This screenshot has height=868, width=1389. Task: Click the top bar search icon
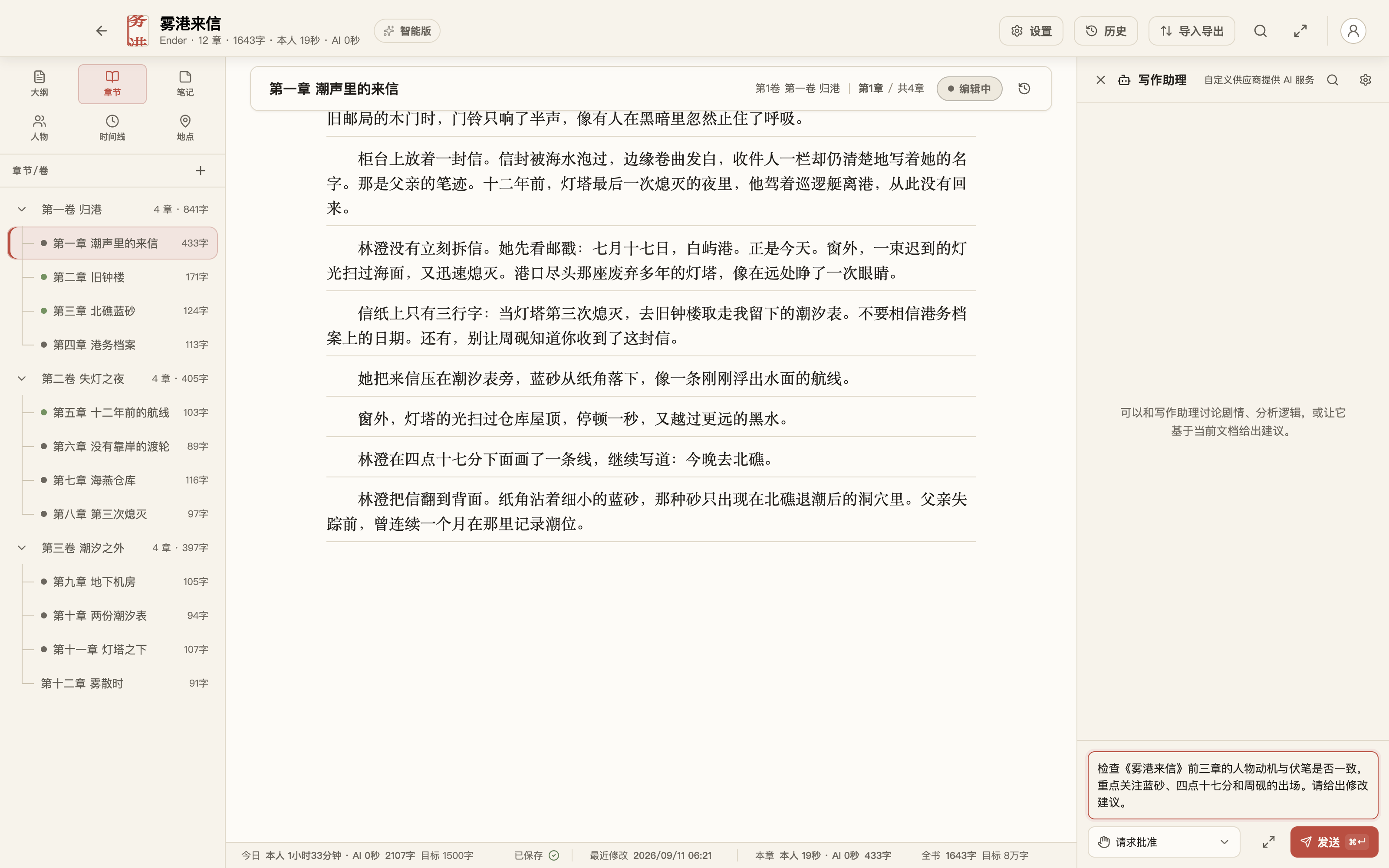click(1261, 31)
